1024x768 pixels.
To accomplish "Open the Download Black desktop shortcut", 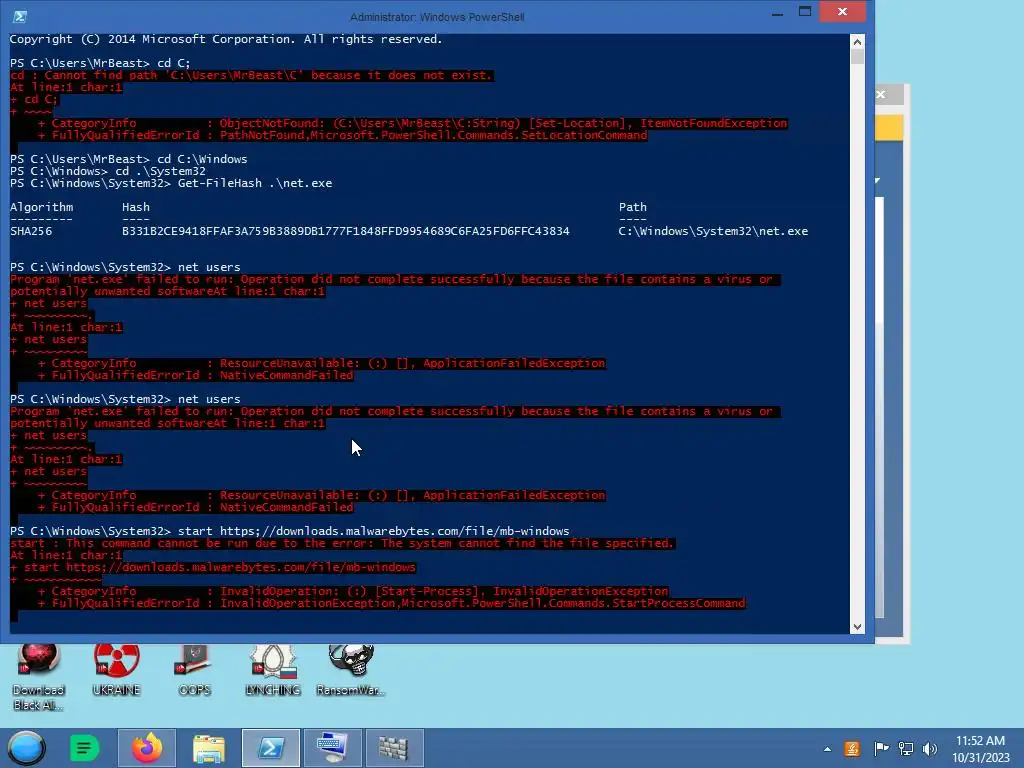I will (39, 677).
